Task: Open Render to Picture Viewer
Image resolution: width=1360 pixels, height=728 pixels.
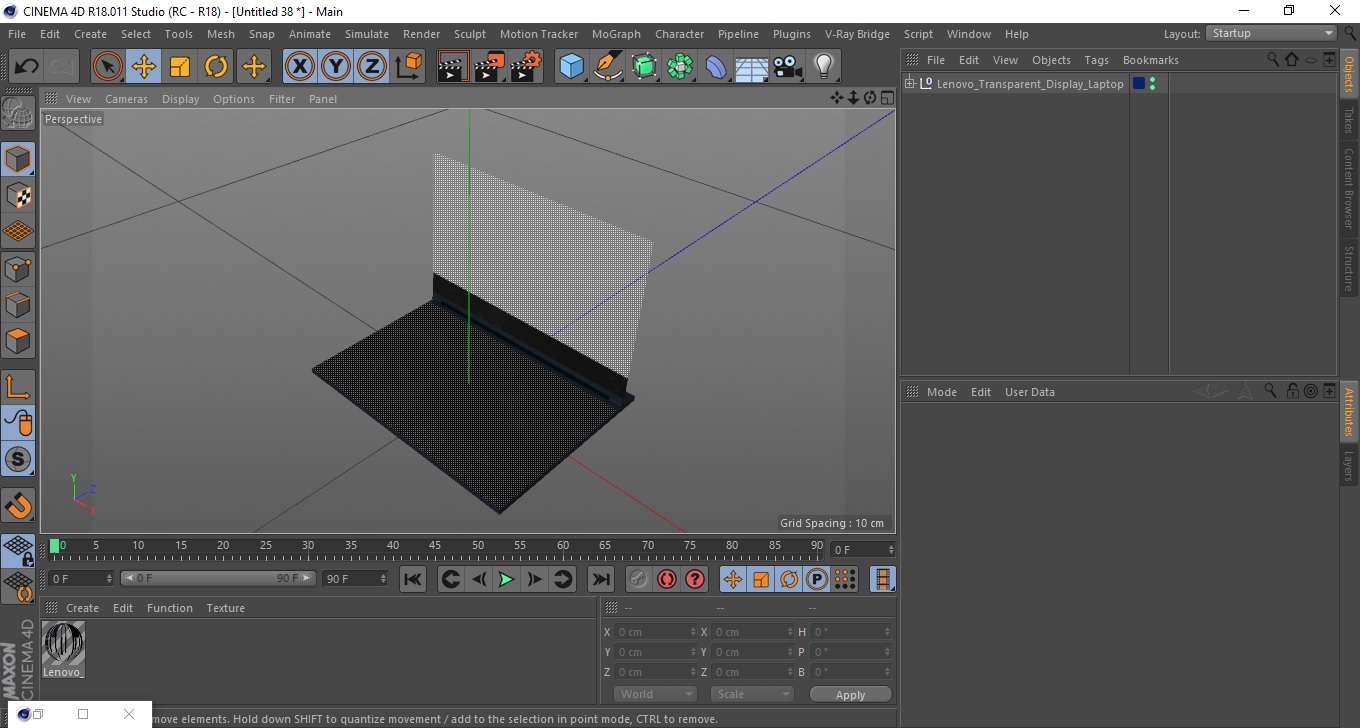Action: pyautogui.click(x=490, y=67)
